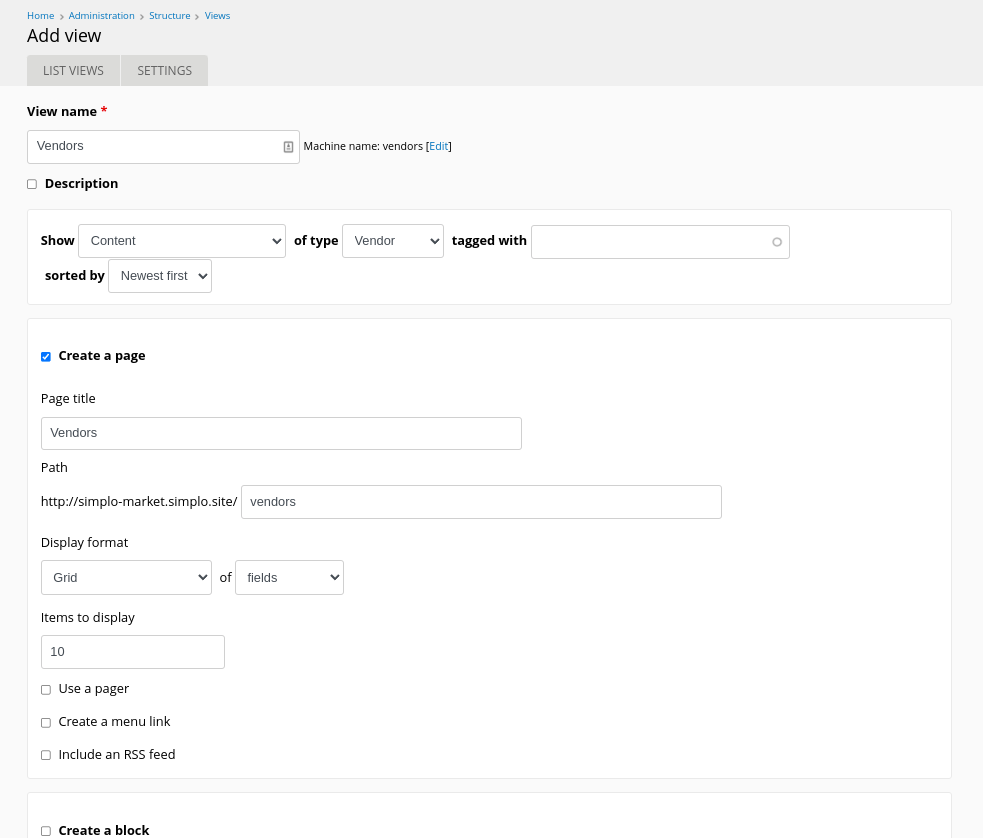Uncheck the Create a page checkbox
983x838 pixels.
point(46,357)
